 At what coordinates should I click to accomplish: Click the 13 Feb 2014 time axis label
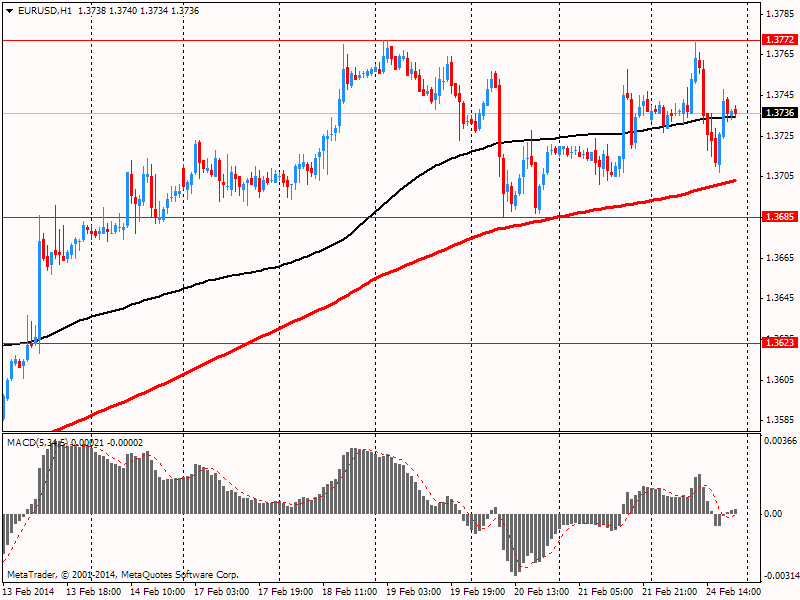(28, 591)
